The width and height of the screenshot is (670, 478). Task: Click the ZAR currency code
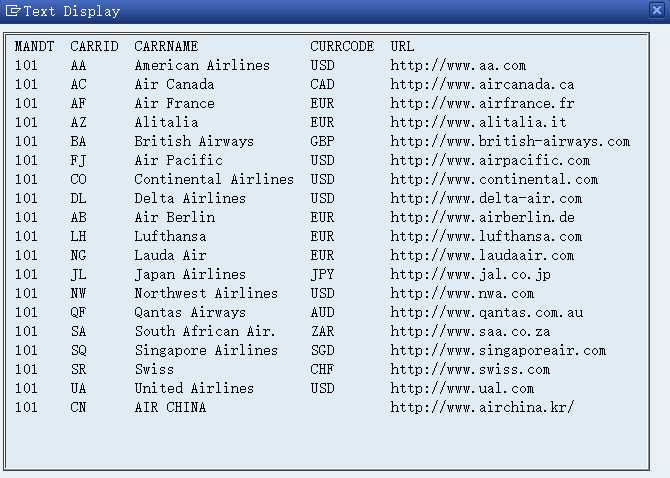[x=322, y=331]
